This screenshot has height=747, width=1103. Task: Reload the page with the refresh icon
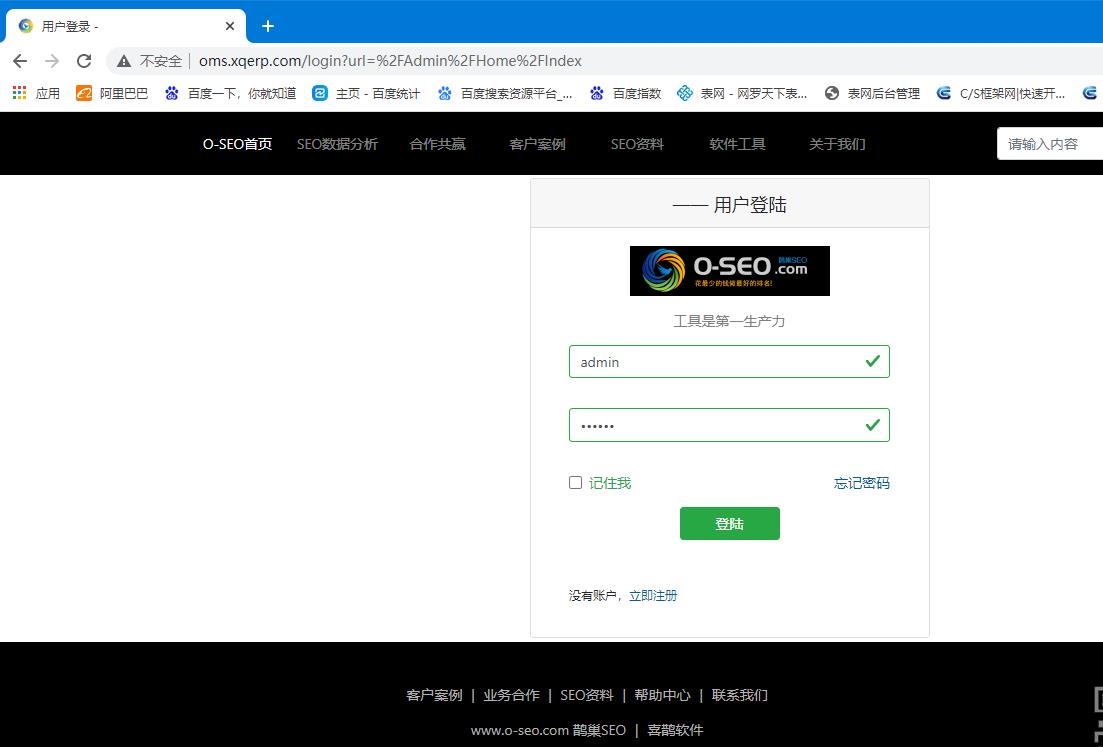pos(84,60)
